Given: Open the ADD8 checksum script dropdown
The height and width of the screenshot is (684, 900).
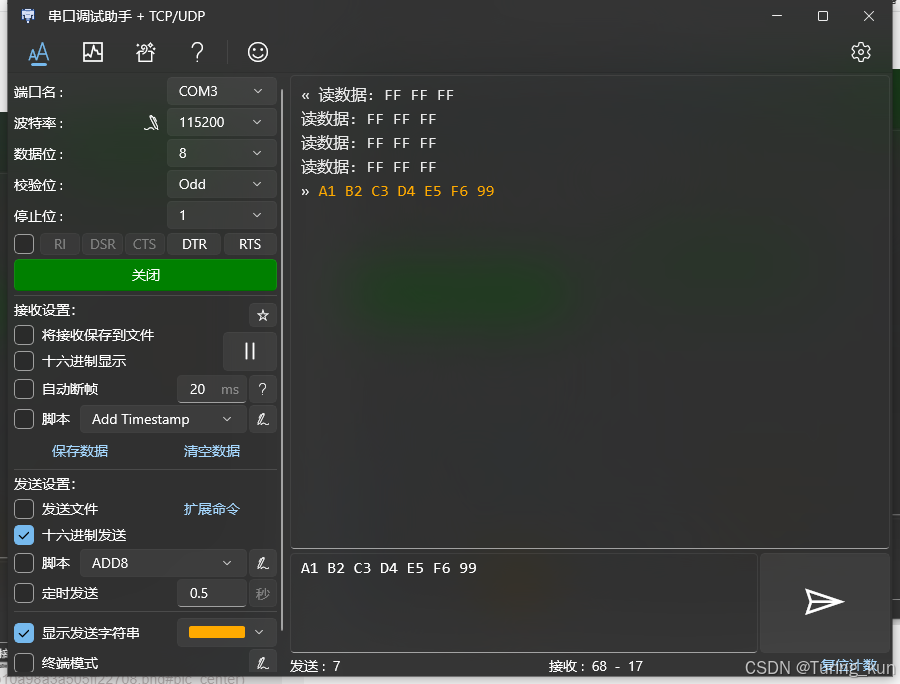Looking at the screenshot, I should [163, 563].
